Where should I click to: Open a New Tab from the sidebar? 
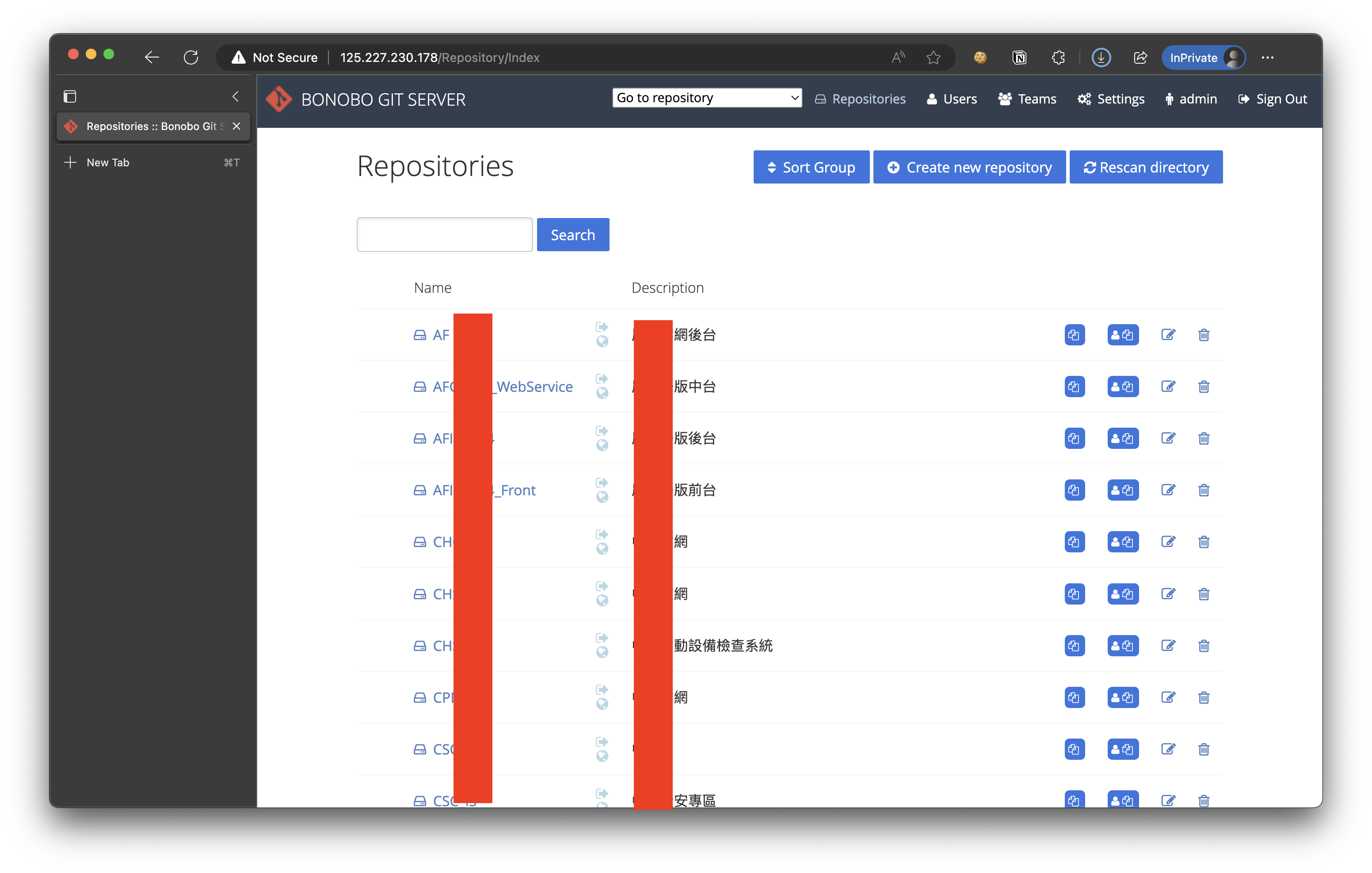point(152,162)
